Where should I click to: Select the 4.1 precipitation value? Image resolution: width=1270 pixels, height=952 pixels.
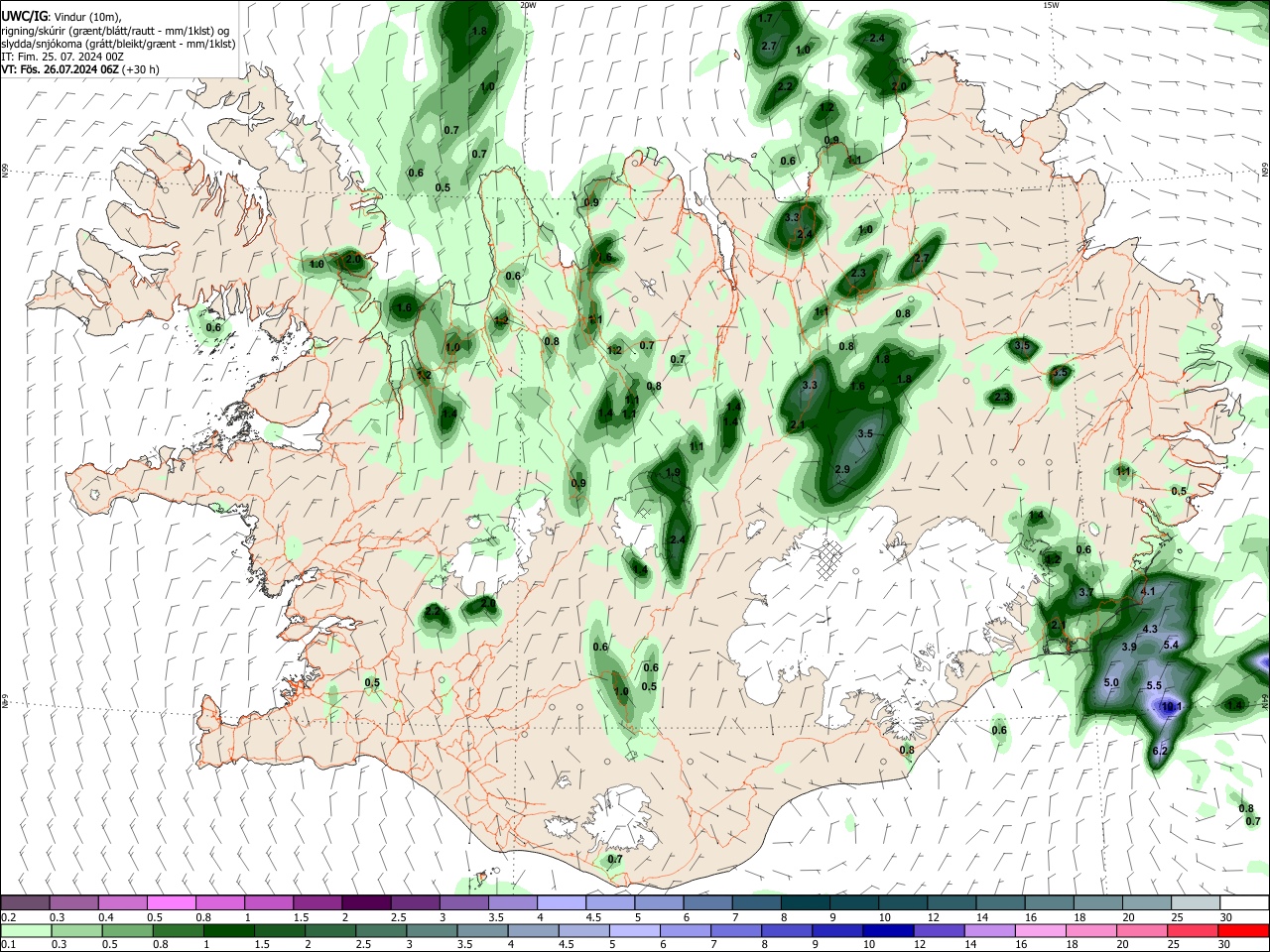tap(1149, 591)
